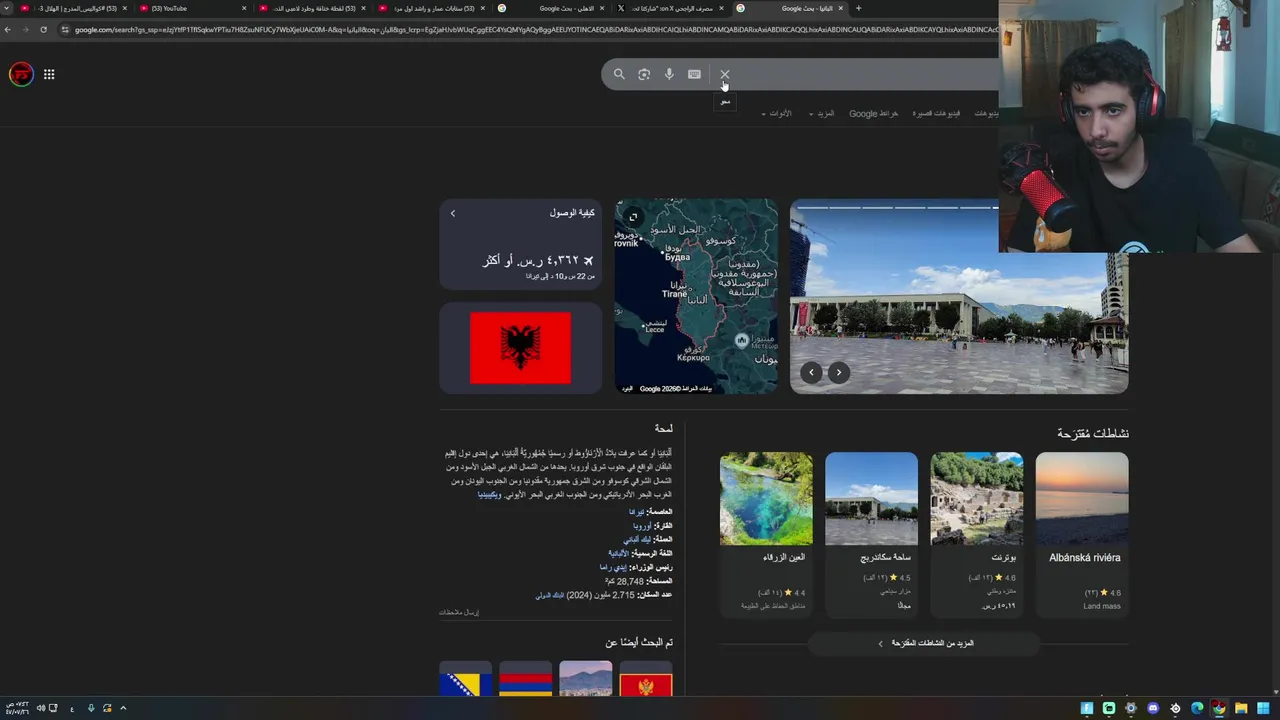Image resolution: width=1280 pixels, height=720 pixels.
Task: Open Bosnia flag related search
Action: 466,679
